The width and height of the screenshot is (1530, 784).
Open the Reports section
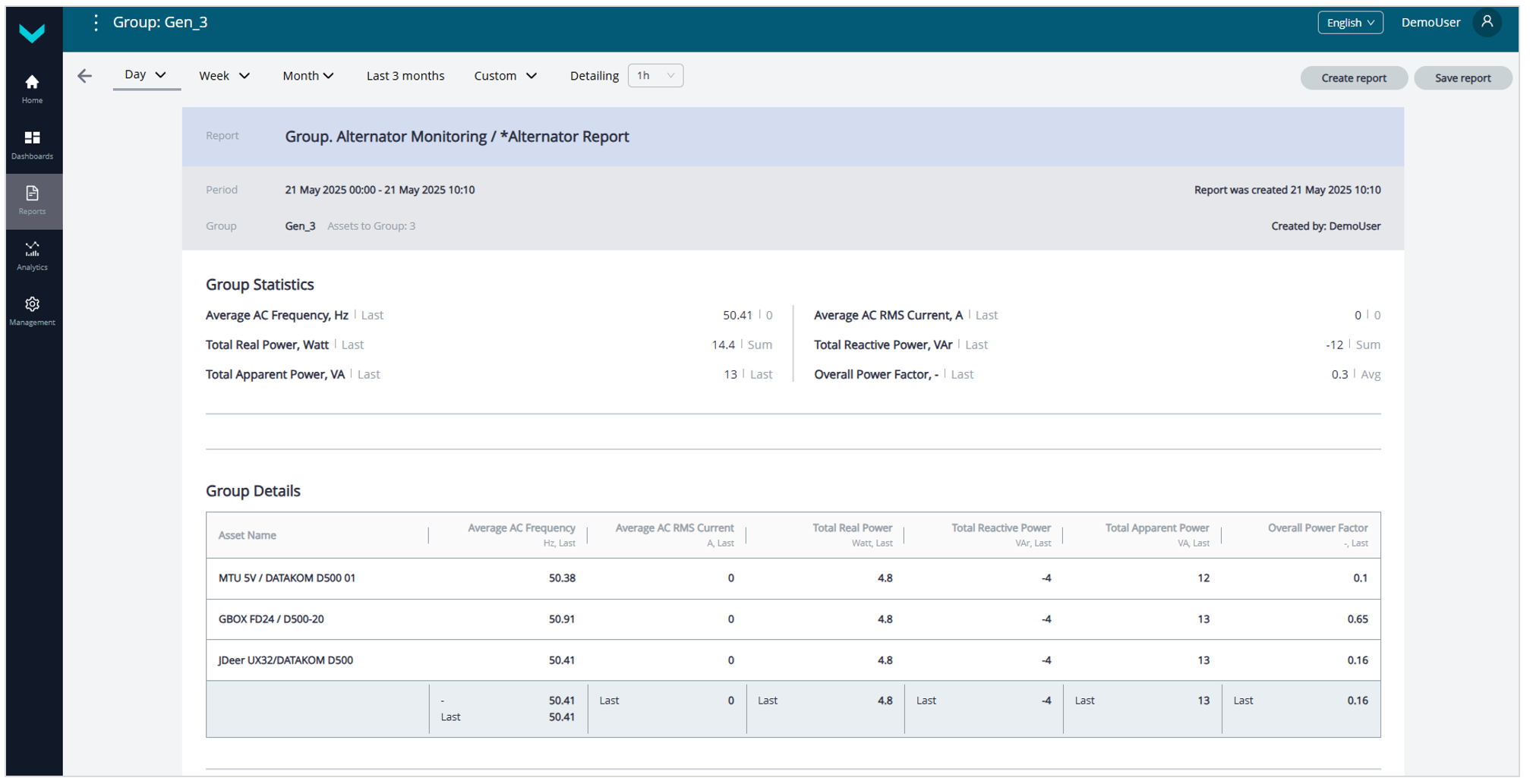click(x=32, y=200)
